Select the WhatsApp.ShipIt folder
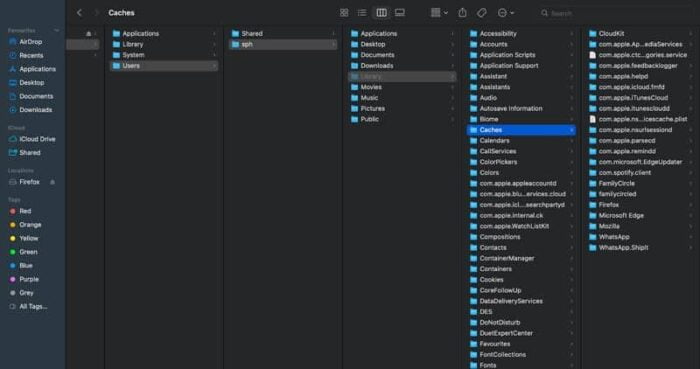The width and height of the screenshot is (700, 369). pyautogui.click(x=641, y=248)
